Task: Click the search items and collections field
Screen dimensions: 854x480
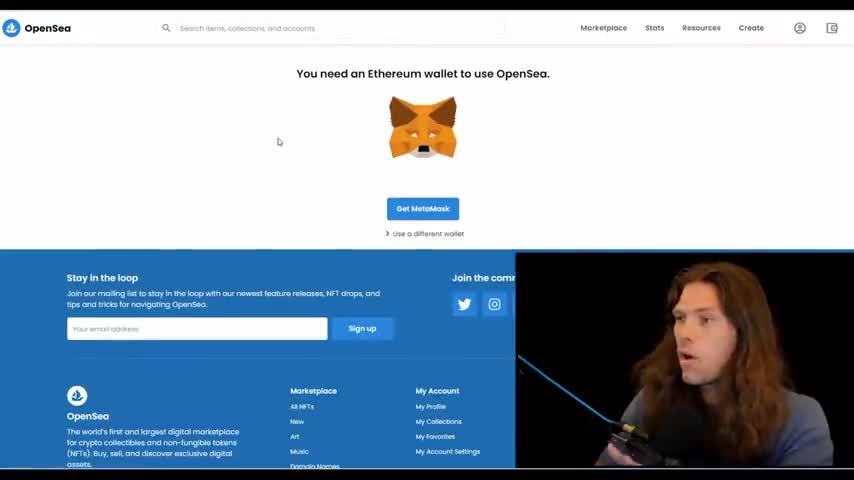Action: pos(340,28)
